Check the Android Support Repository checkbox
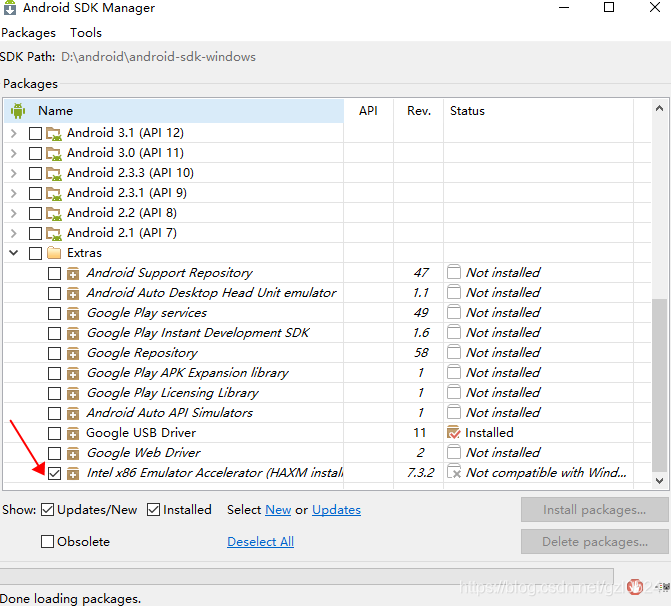The height and width of the screenshot is (606, 671). 54,273
